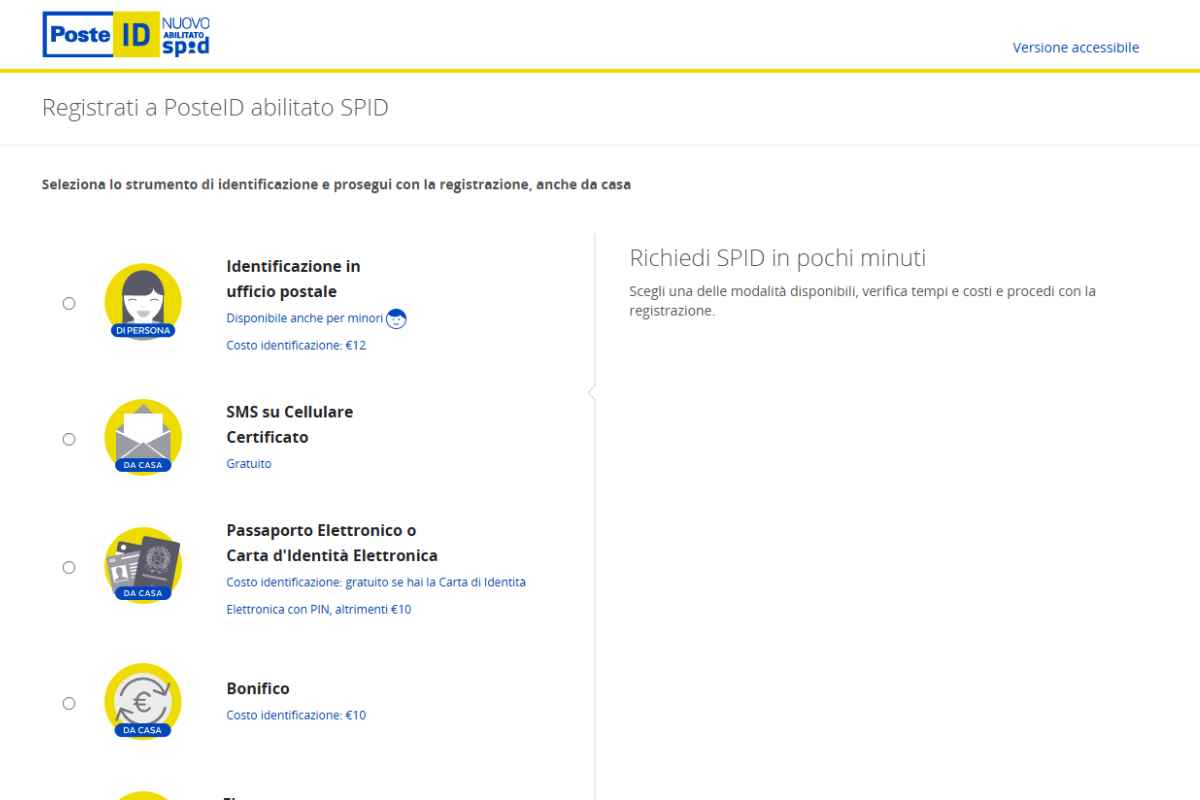Screen dimensions: 1200x800
Task: Click the partially visible icon at page bottom
Action: coord(143,793)
